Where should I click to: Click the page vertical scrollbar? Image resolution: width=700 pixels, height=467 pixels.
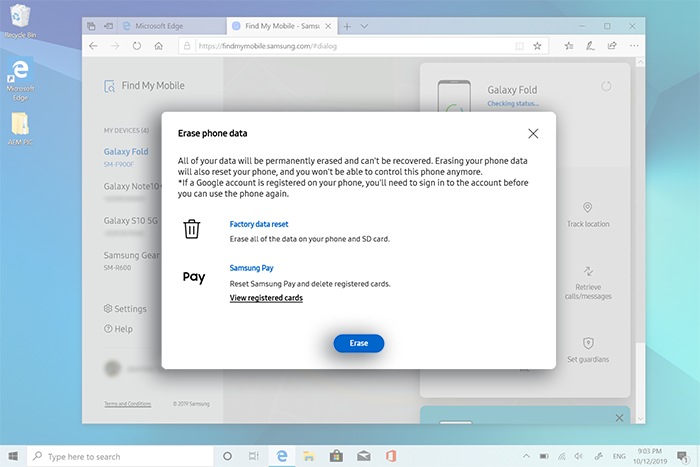coord(640,240)
